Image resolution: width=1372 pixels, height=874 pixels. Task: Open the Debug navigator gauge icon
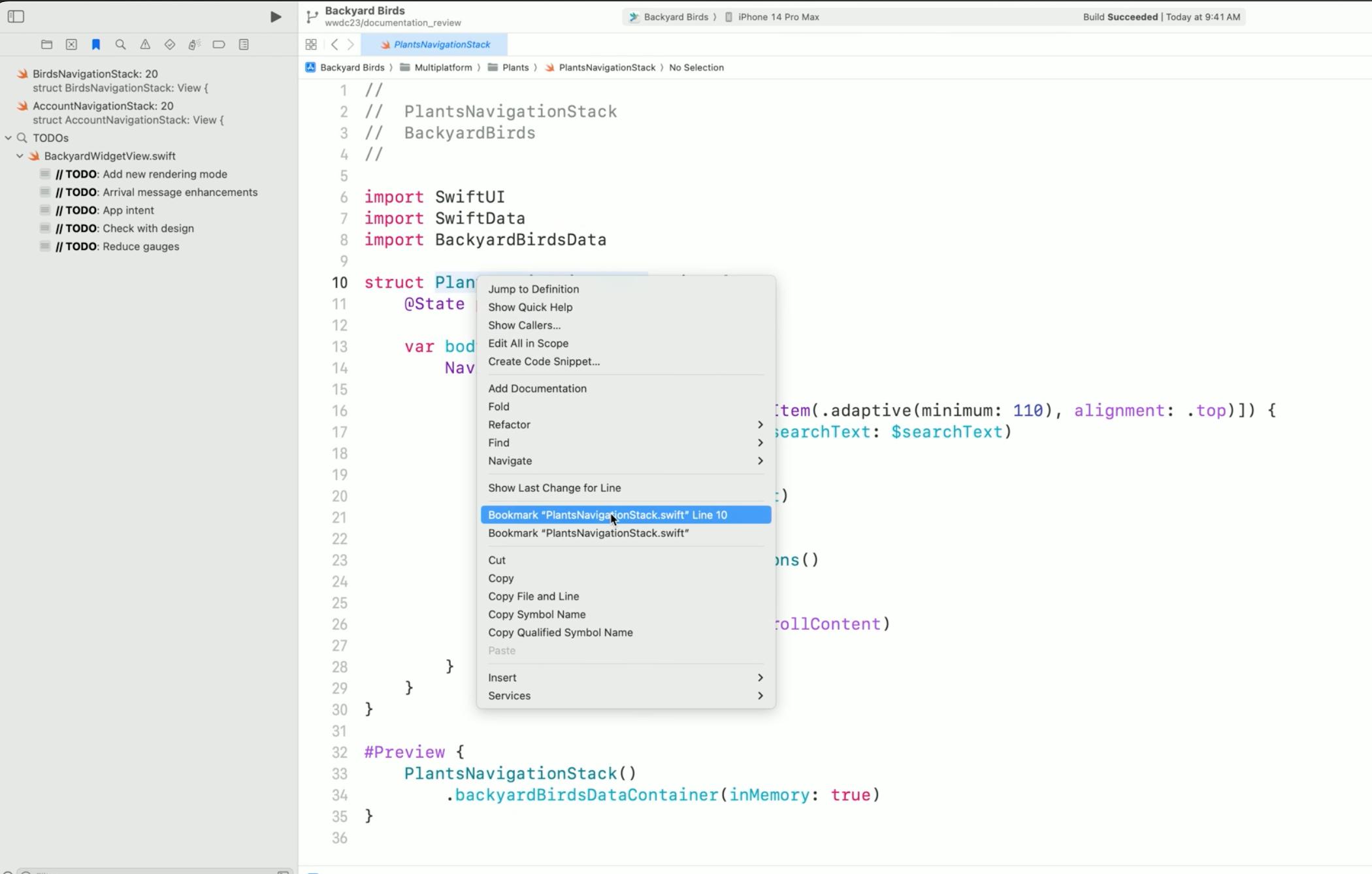pos(194,44)
